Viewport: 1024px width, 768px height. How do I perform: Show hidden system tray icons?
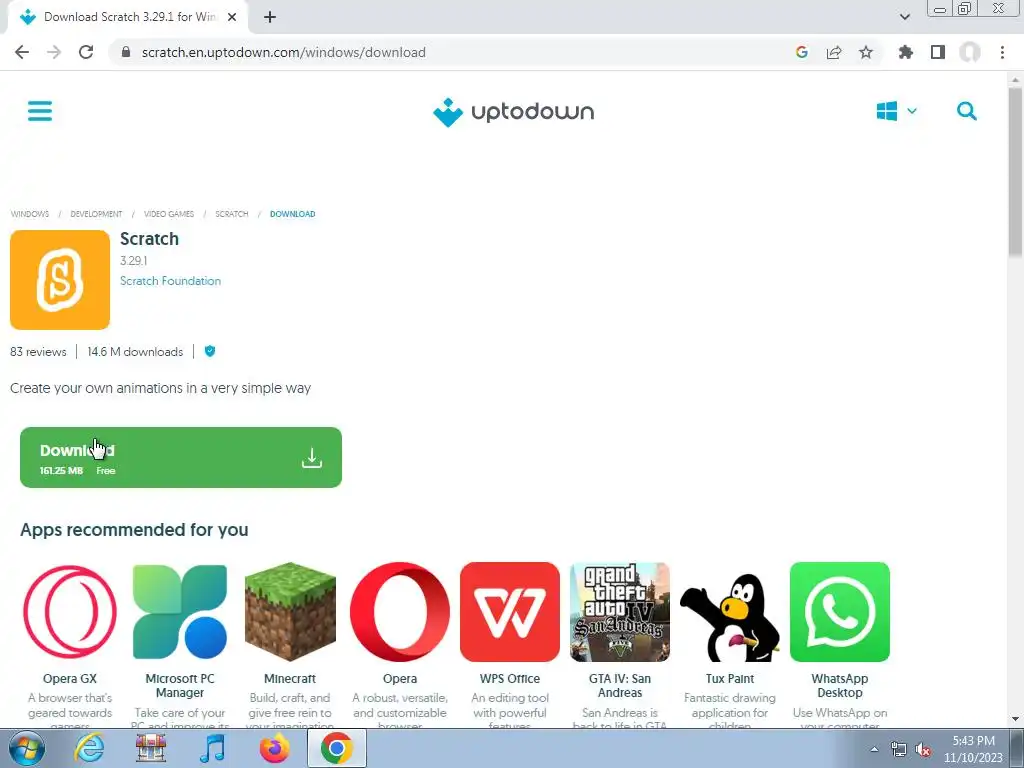point(874,749)
